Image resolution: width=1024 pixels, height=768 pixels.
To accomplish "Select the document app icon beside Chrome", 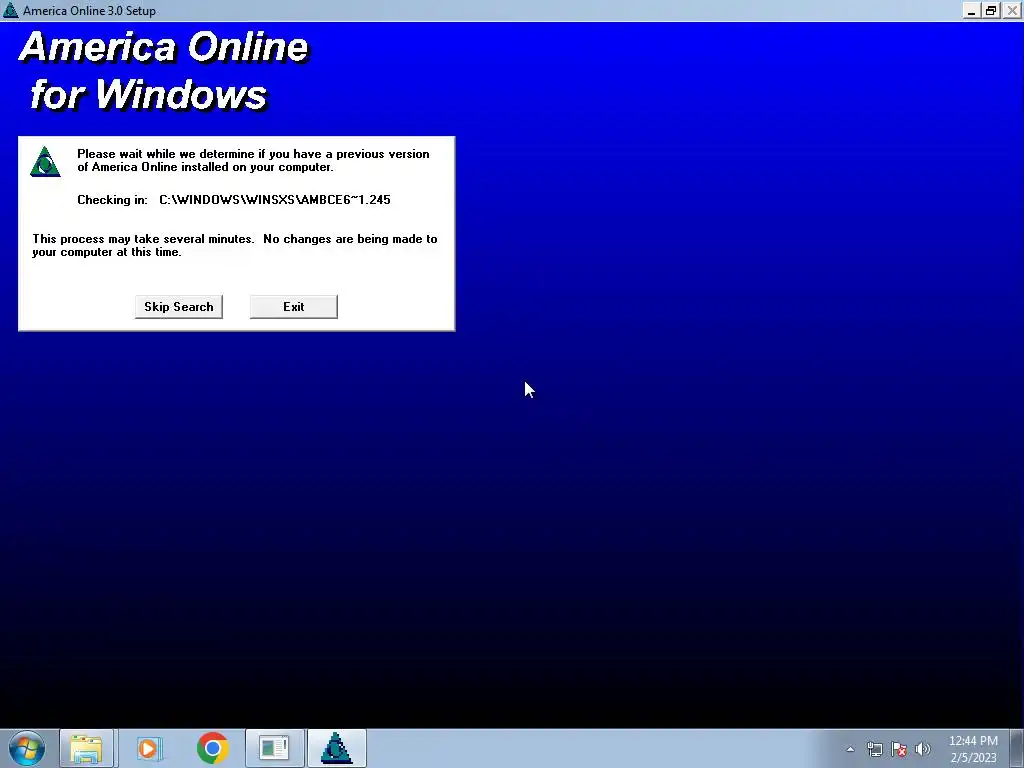I will pos(274,748).
